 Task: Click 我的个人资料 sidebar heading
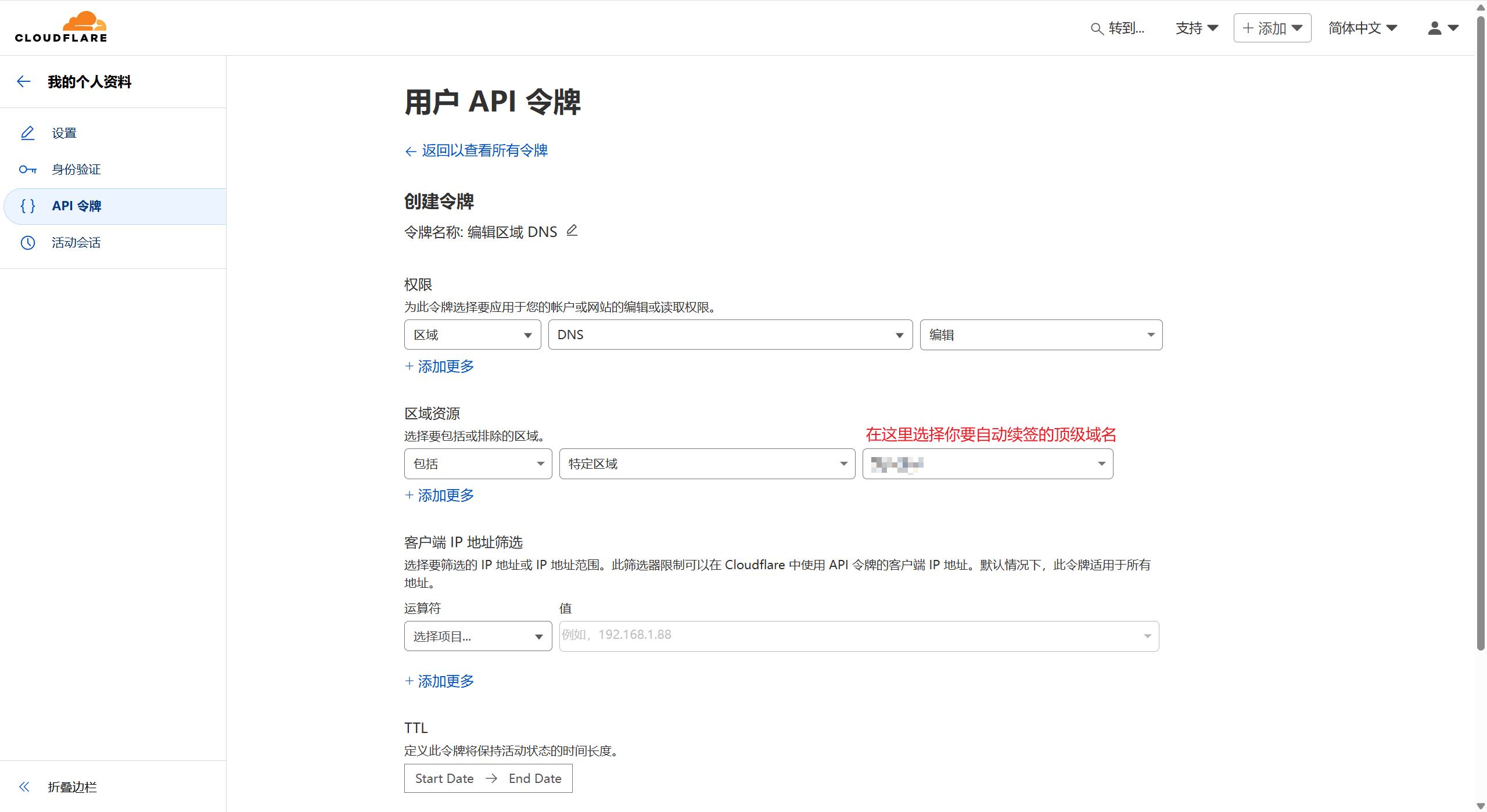(x=89, y=82)
